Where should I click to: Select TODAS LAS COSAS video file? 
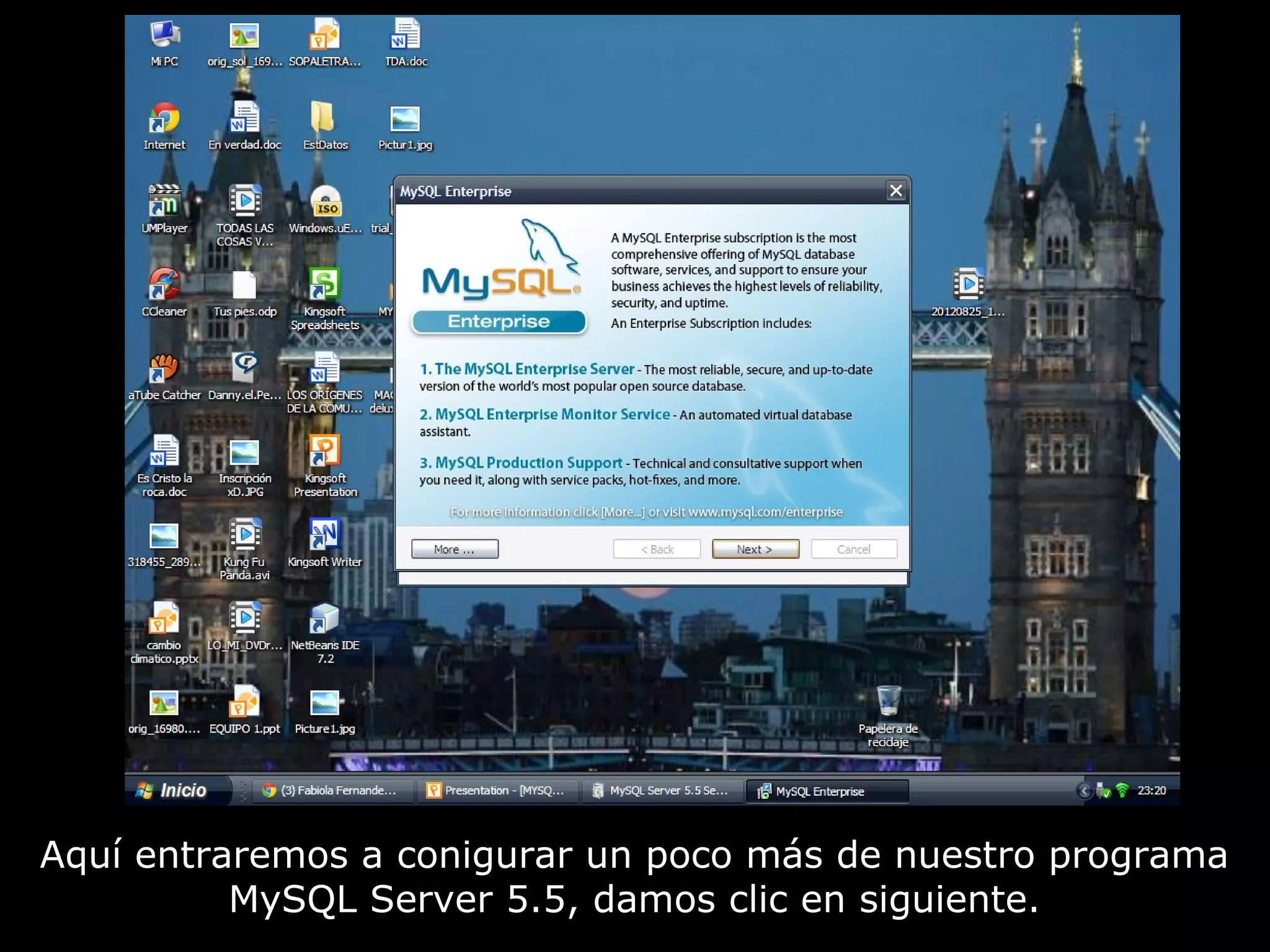click(244, 216)
